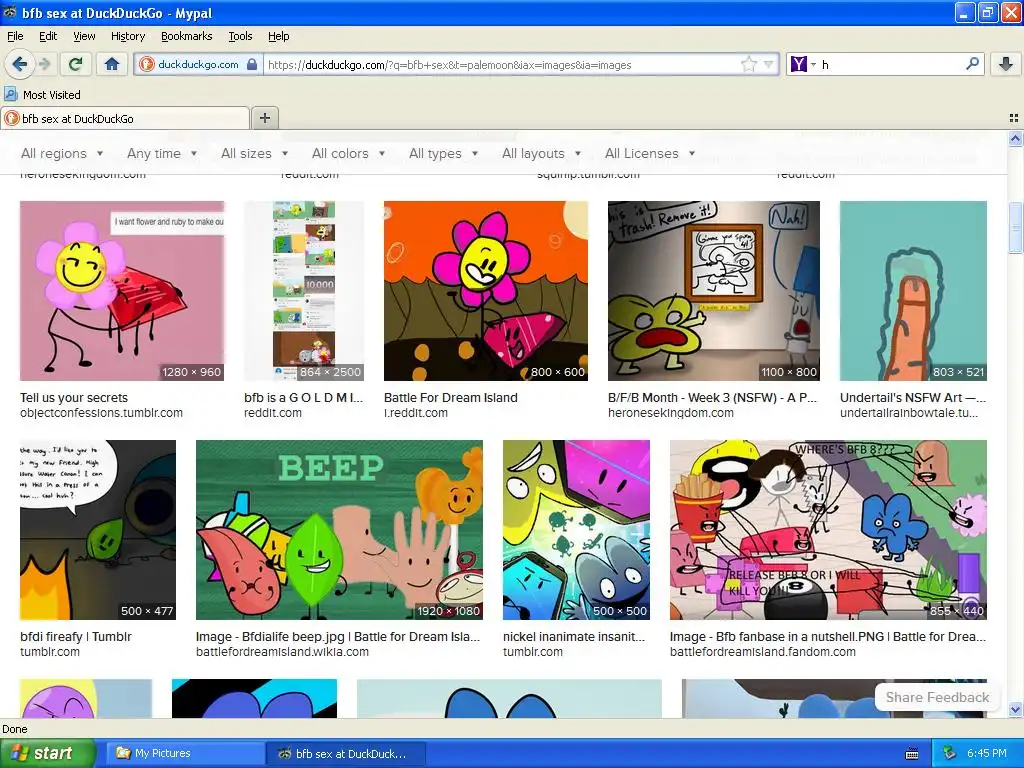Image resolution: width=1024 pixels, height=768 pixels.
Task: Open the Edit menu
Action: (48, 36)
